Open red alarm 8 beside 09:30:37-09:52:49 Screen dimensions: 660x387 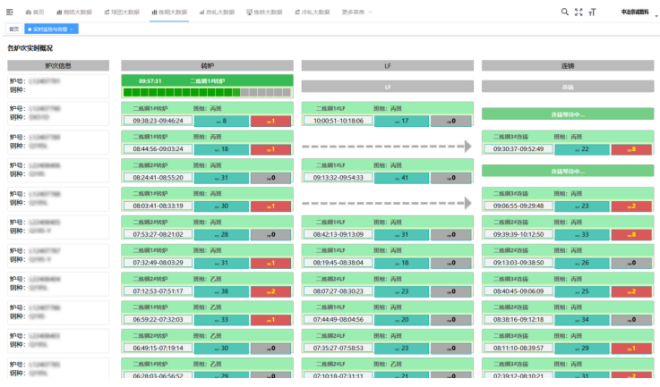[x=631, y=149]
